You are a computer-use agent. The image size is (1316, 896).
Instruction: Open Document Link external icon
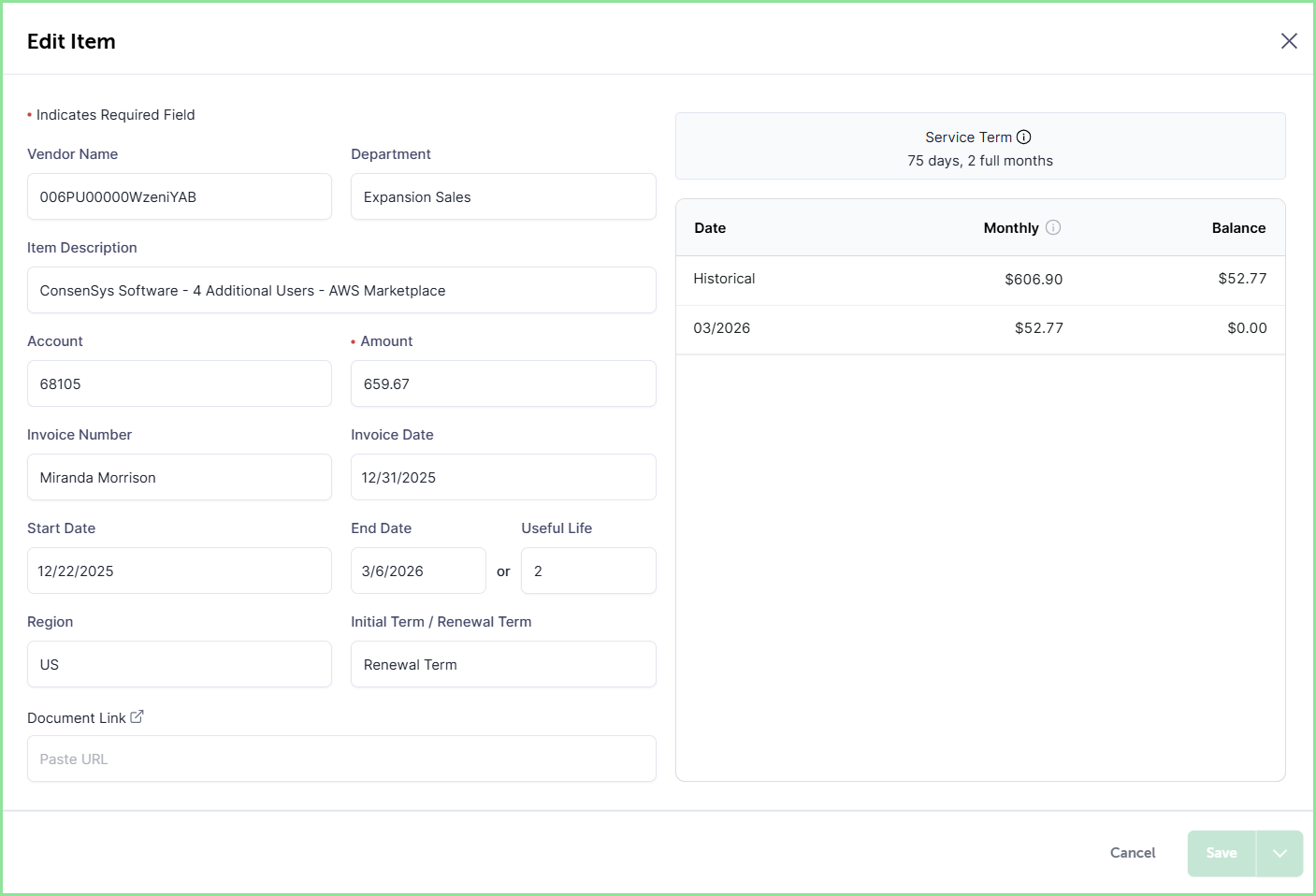coord(137,716)
